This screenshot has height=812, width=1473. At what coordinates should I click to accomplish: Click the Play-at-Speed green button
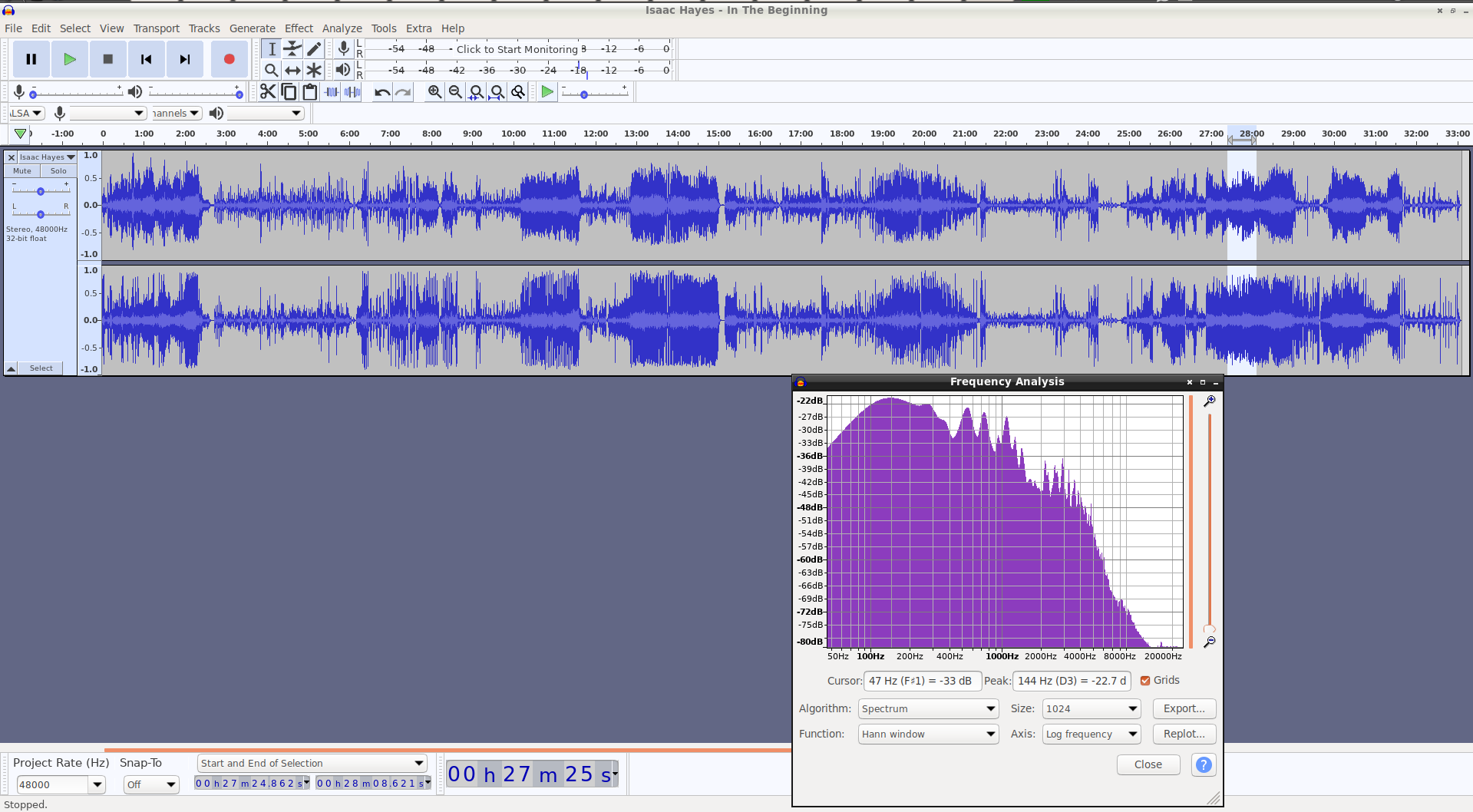(x=547, y=92)
